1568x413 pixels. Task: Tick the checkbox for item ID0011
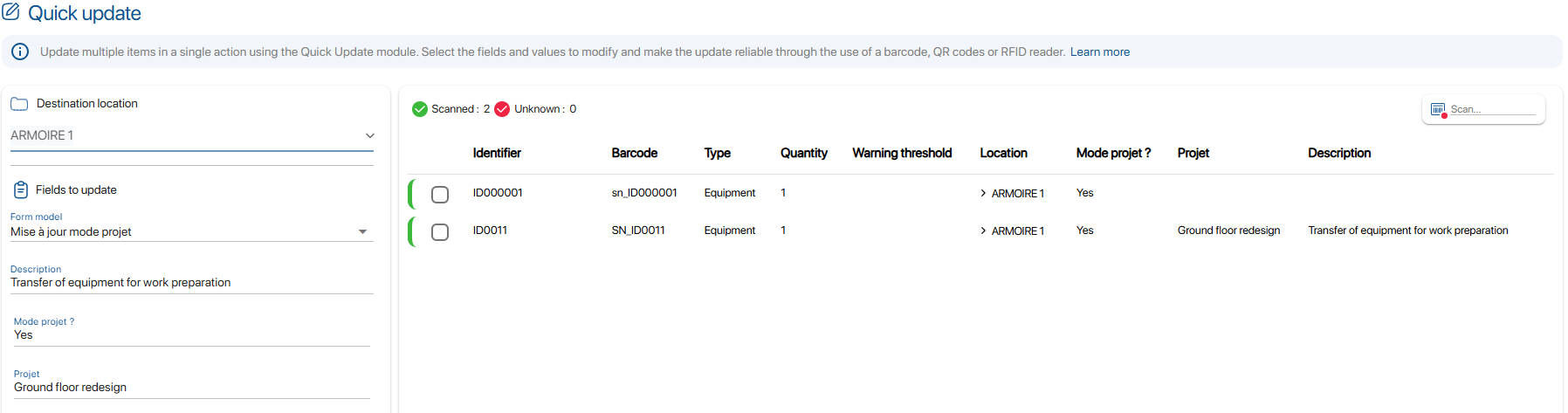pos(440,231)
